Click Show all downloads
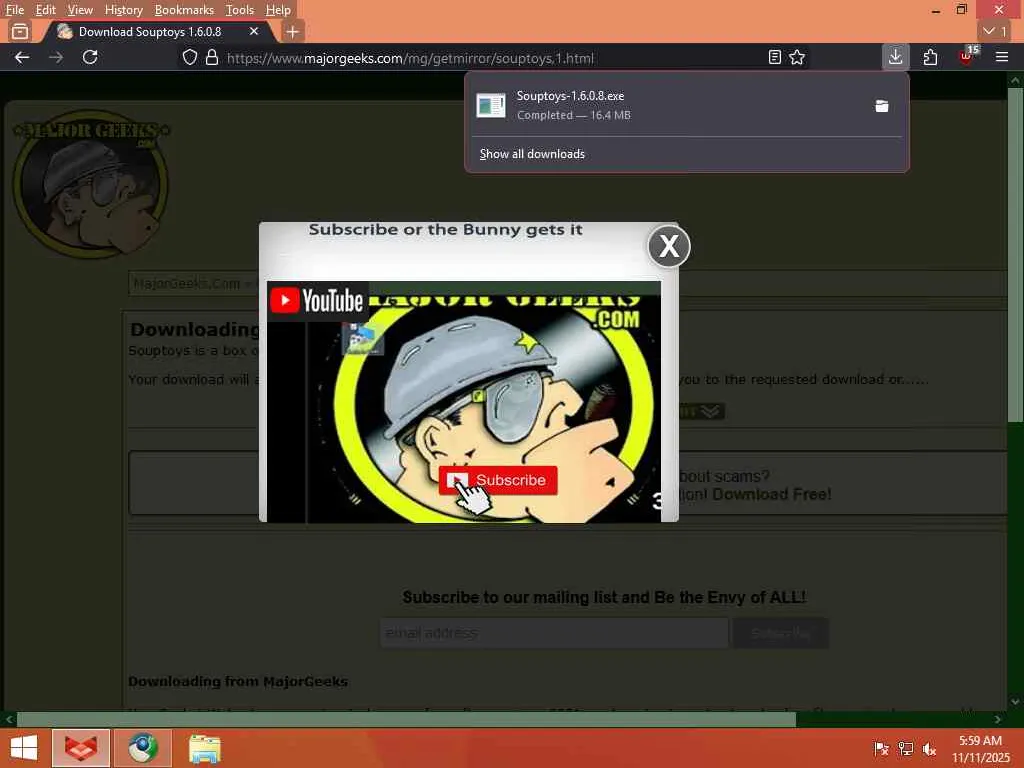Screen dimensions: 1024x768 click(532, 154)
